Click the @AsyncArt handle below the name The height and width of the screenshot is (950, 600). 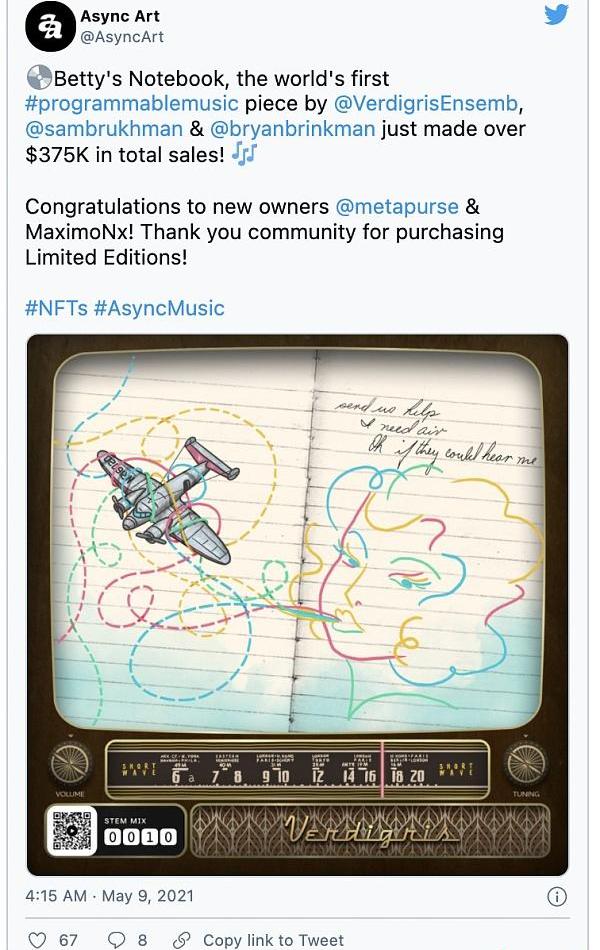click(122, 37)
